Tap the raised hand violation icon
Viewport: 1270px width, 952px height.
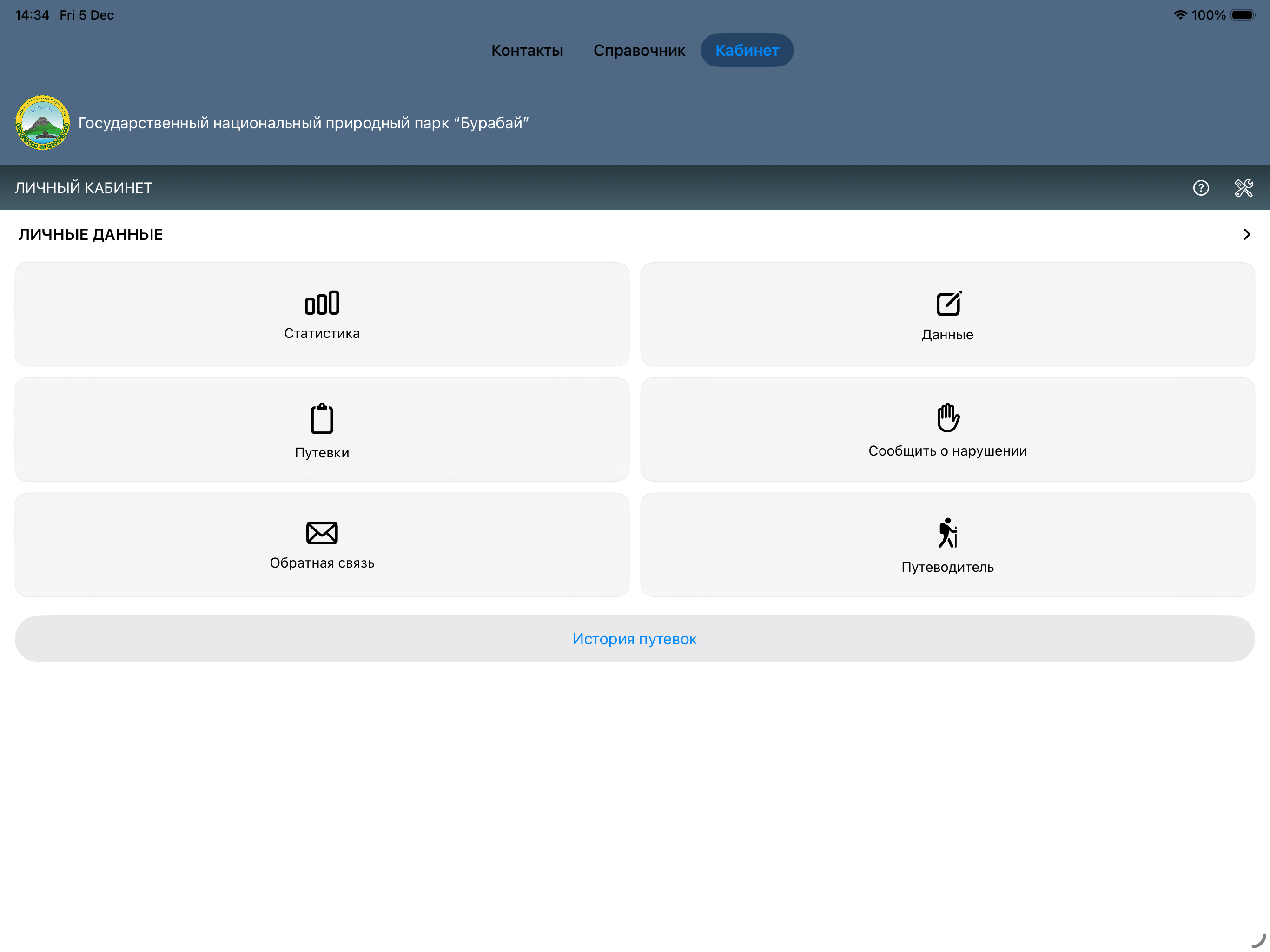pyautogui.click(x=948, y=417)
